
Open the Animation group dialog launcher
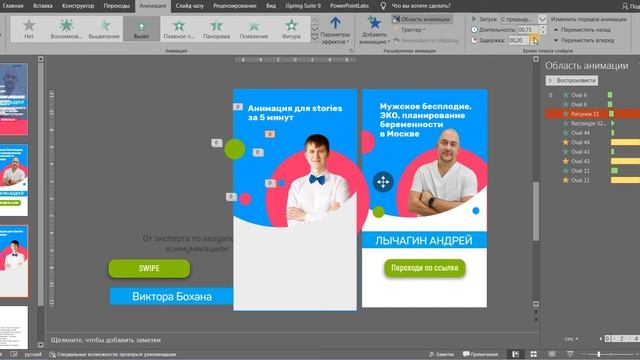[351, 51]
